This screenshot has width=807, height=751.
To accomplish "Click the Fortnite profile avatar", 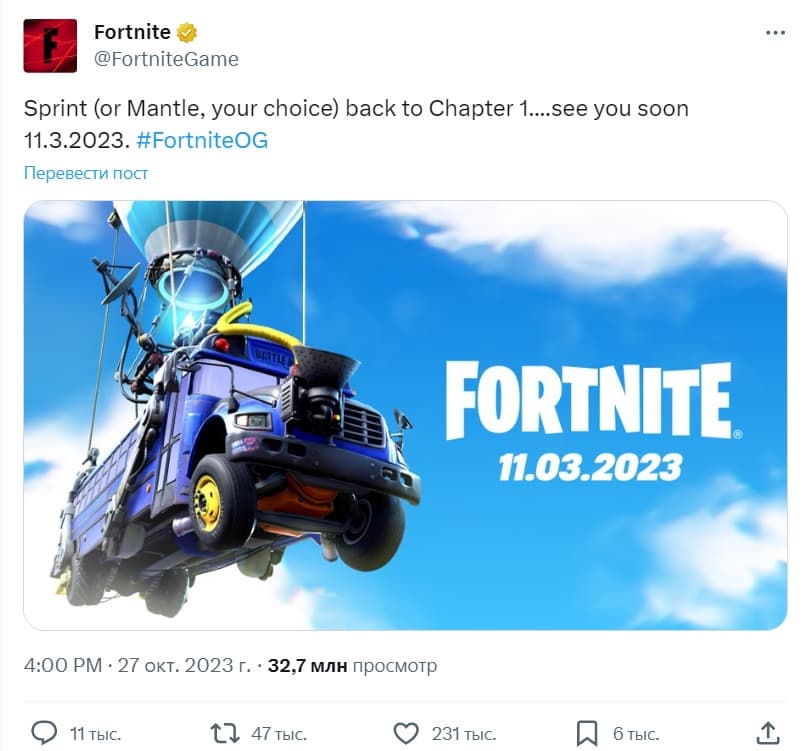I will click(50, 46).
